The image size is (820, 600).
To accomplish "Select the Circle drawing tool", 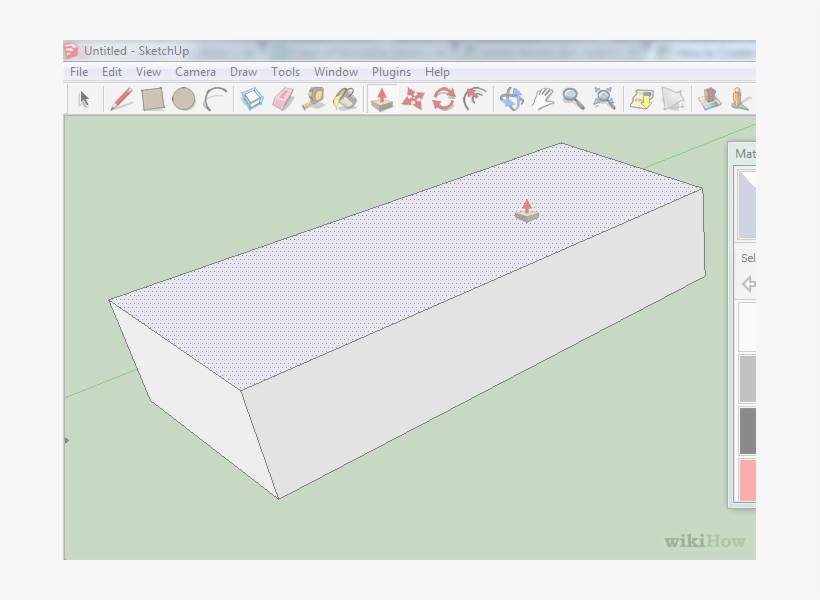I will coord(184,99).
